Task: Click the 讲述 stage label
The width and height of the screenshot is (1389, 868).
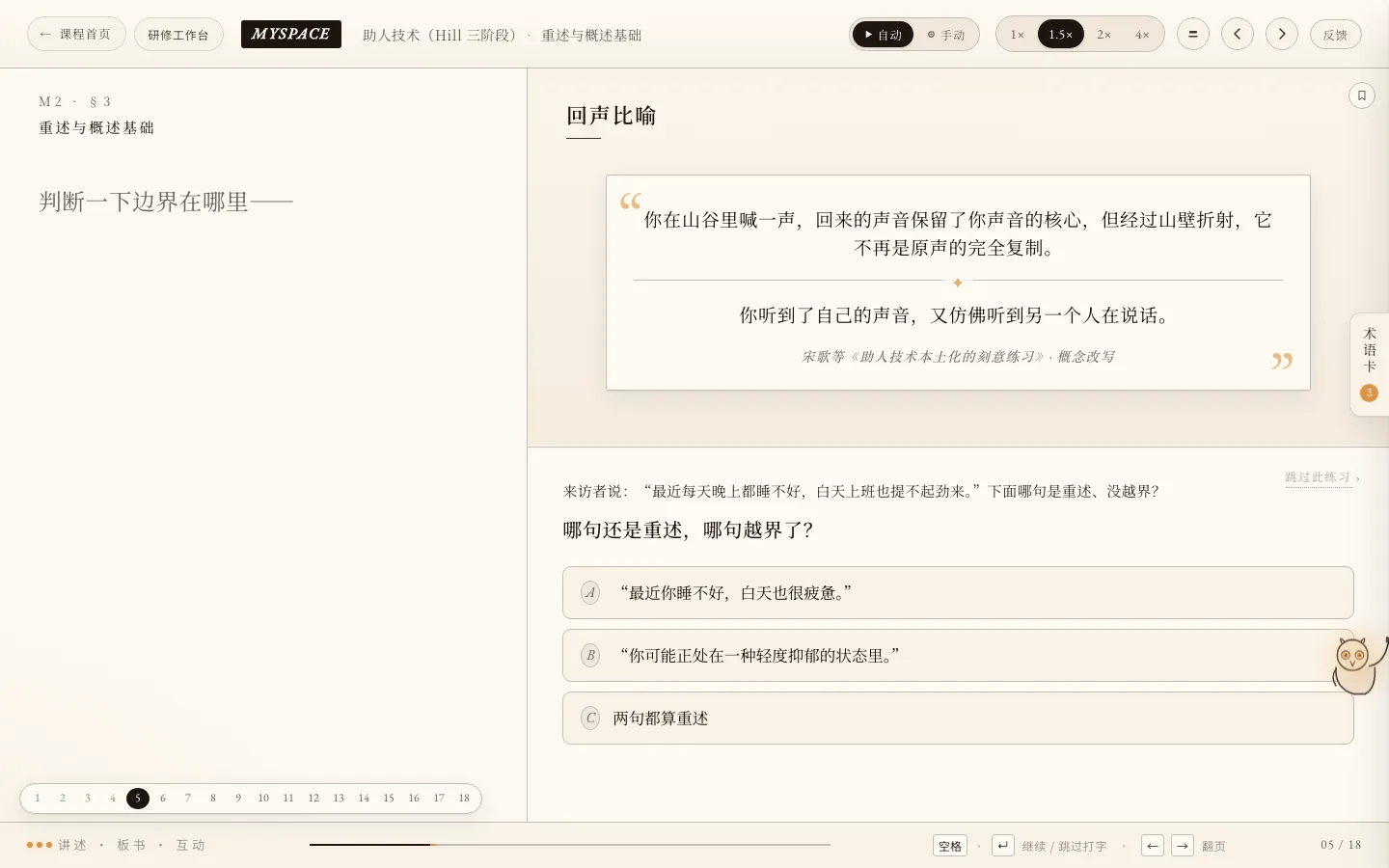Action: coord(72,845)
